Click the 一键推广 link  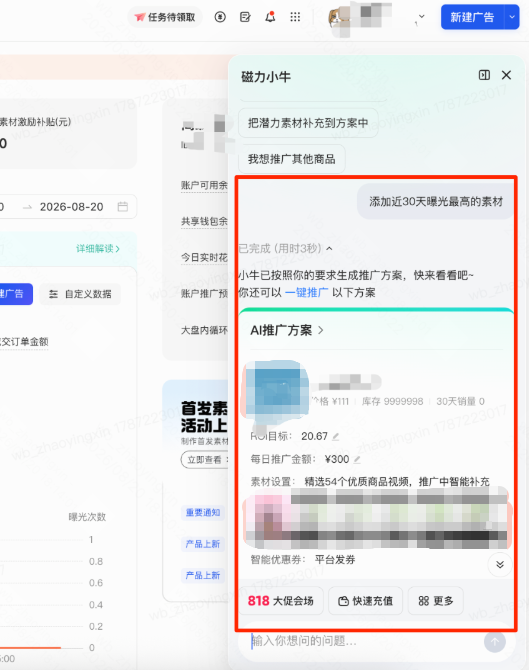(306, 293)
